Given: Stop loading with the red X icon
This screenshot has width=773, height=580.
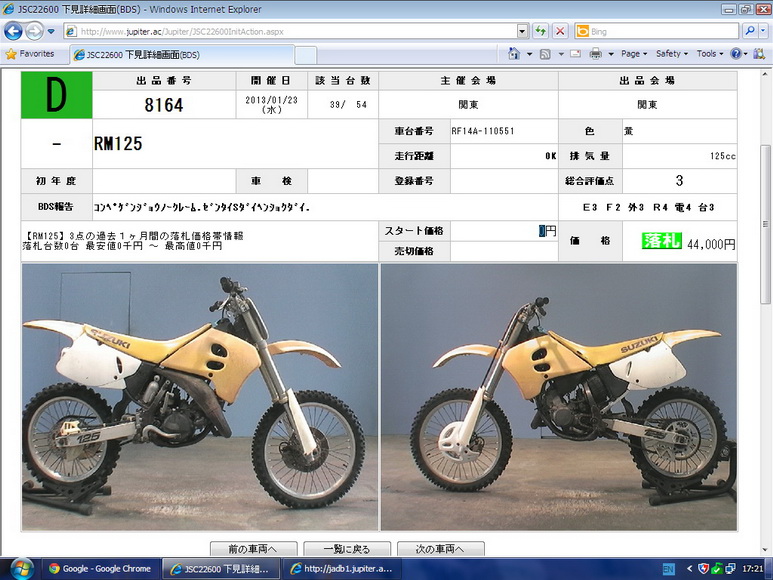Looking at the screenshot, I should point(560,32).
